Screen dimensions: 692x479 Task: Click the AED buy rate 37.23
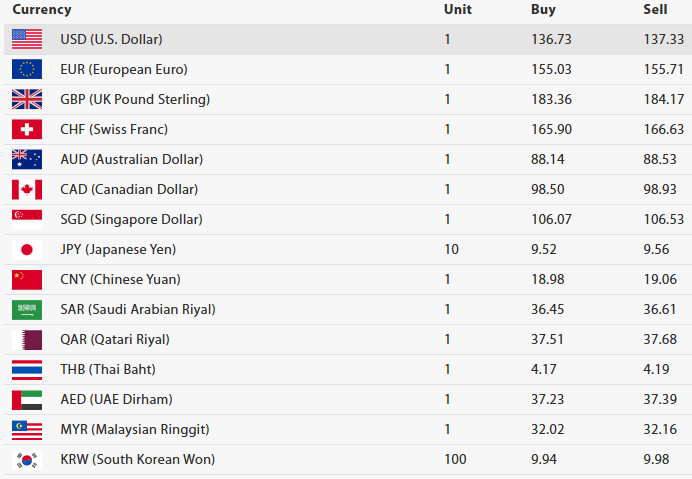pos(548,399)
